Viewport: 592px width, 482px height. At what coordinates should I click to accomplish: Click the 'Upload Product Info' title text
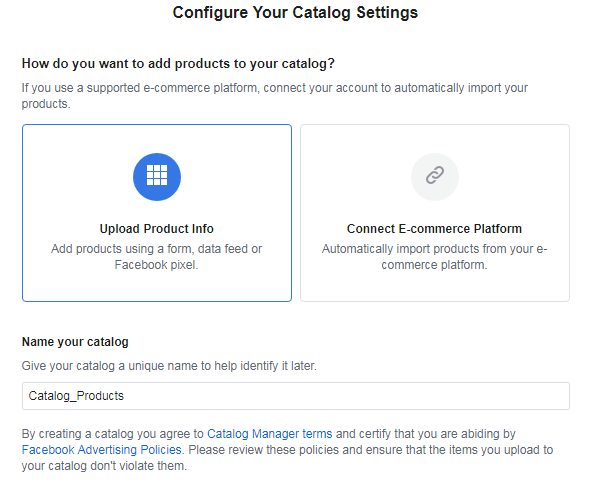point(157,229)
